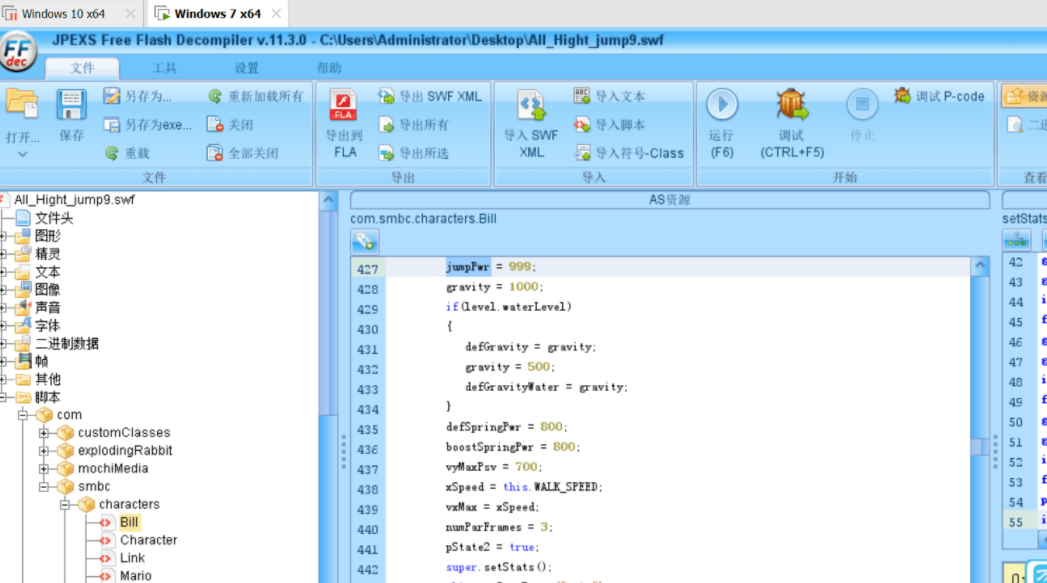The image size is (1047, 583).
Task: Open dropdown arrow under 打开
Action: [x=23, y=154]
